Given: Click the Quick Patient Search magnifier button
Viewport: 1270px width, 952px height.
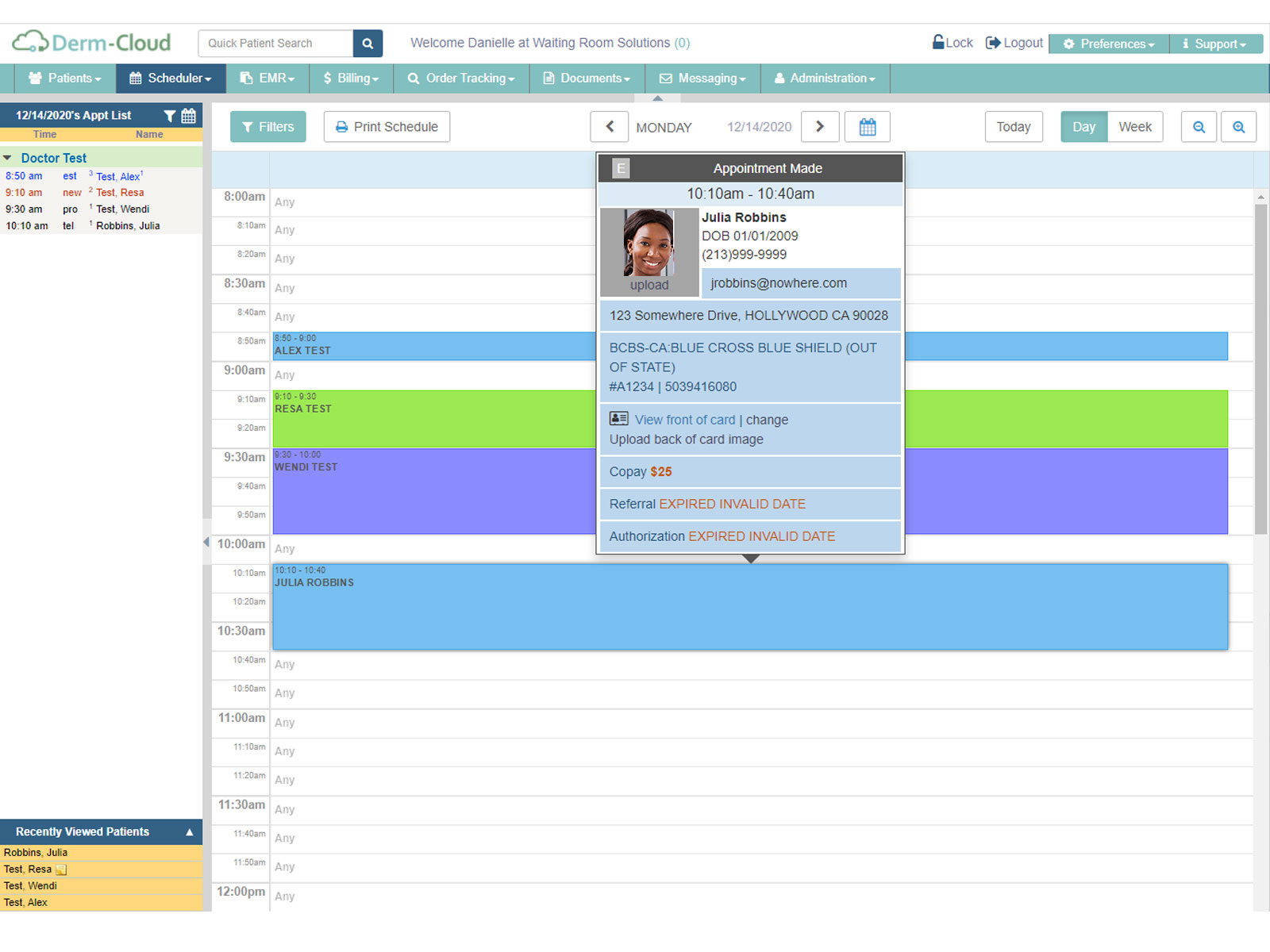Looking at the screenshot, I should pos(368,44).
